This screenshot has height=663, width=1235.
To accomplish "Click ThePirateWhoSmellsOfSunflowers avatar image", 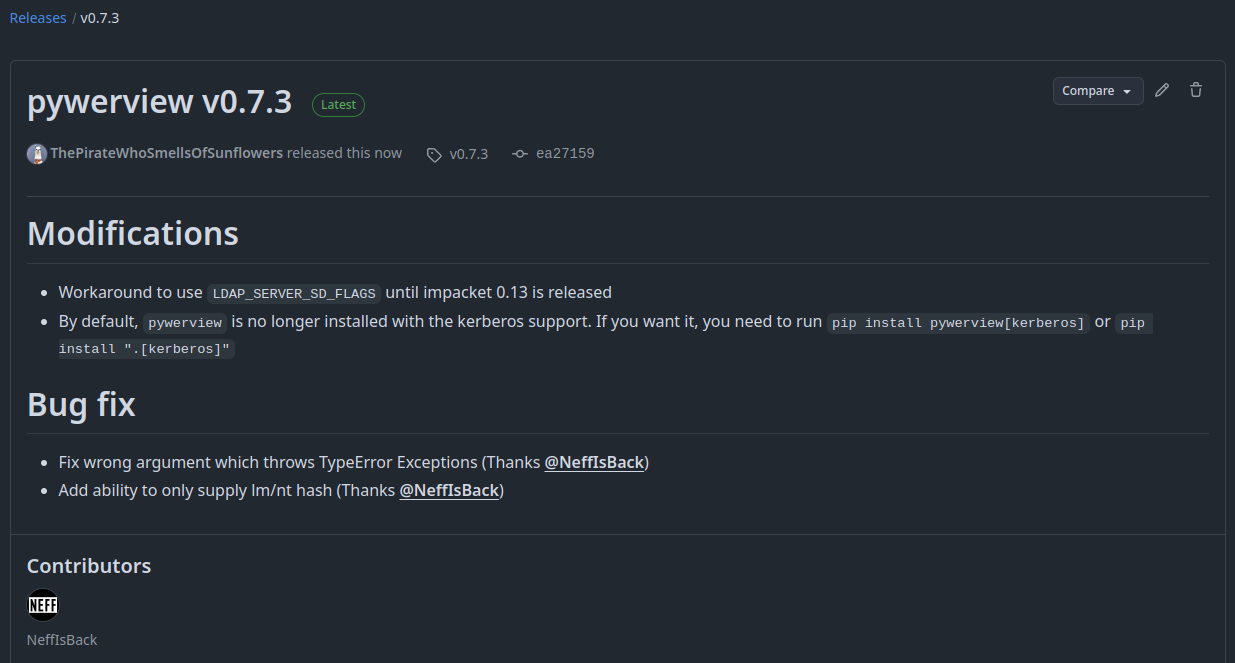I will click(x=37, y=154).
